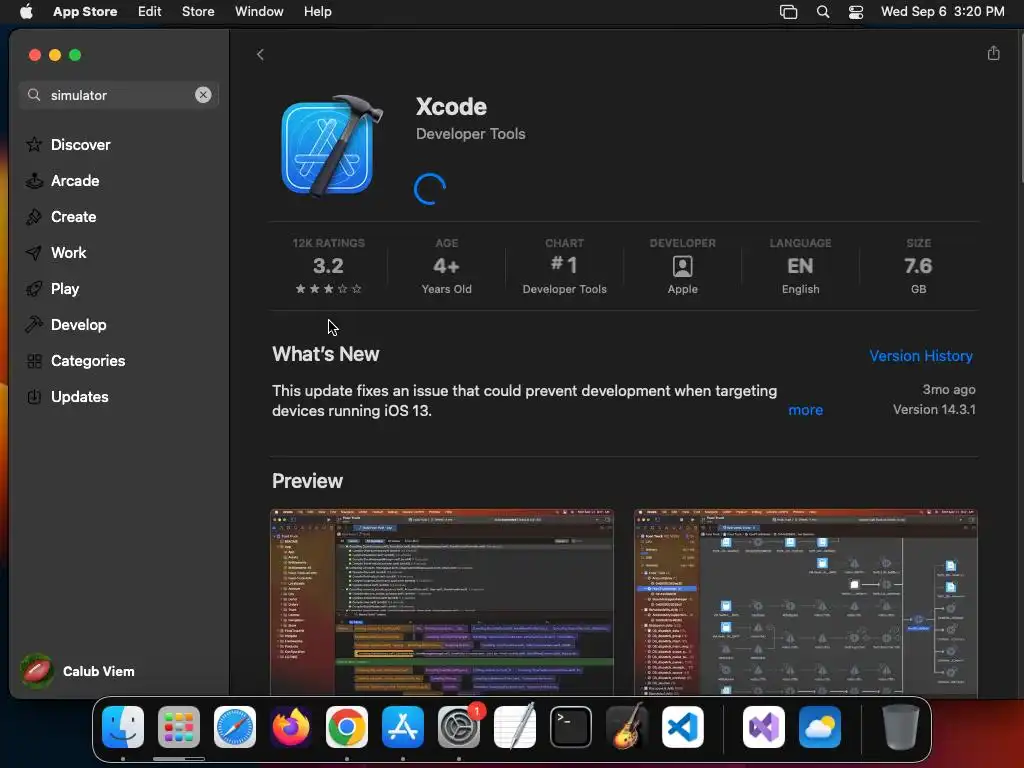Viewport: 1024px width, 768px height.
Task: Open the App Store menu
Action: click(x=85, y=12)
